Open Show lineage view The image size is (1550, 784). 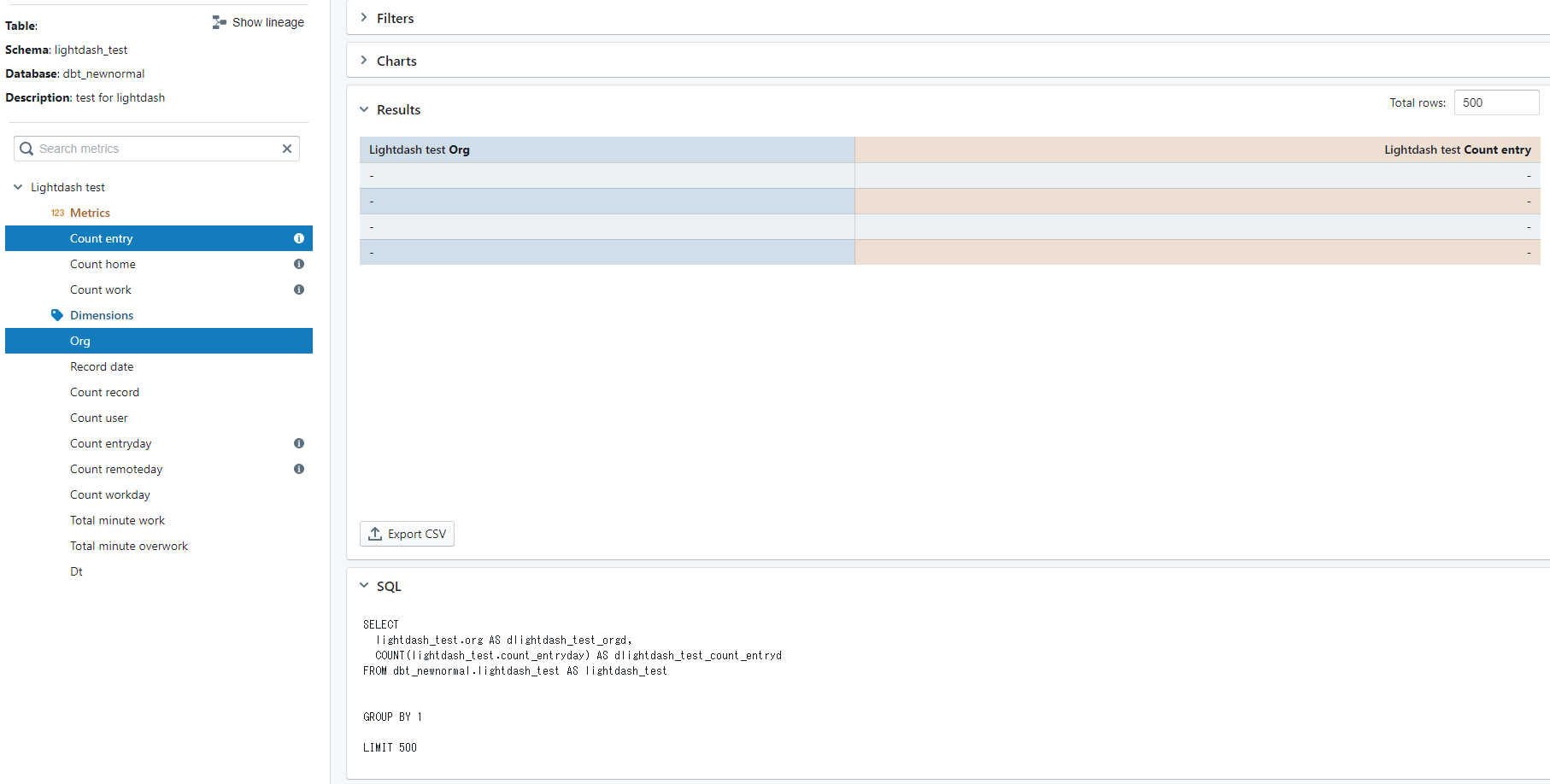[x=258, y=22]
